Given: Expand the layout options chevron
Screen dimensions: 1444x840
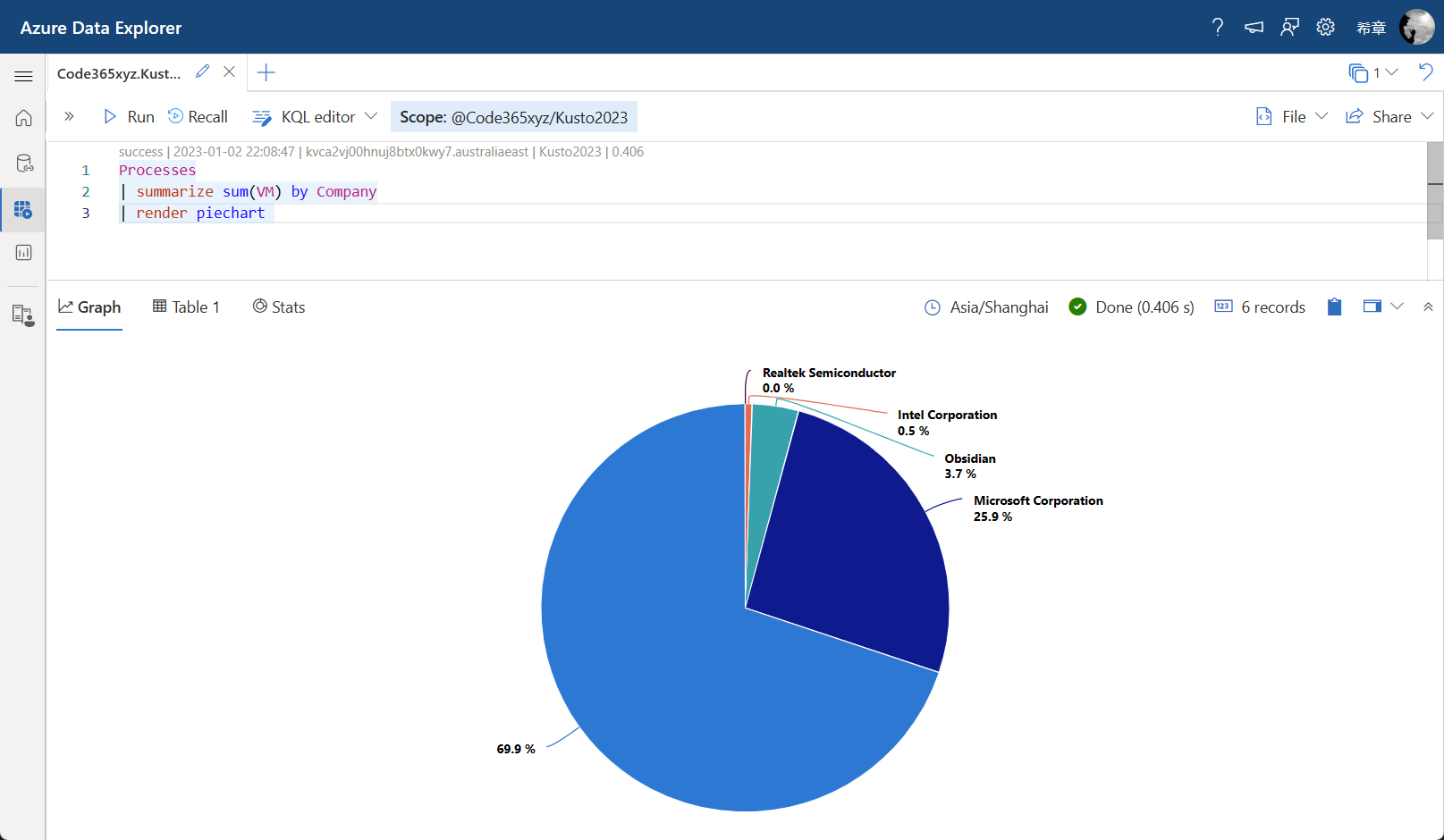Looking at the screenshot, I should point(1398,307).
